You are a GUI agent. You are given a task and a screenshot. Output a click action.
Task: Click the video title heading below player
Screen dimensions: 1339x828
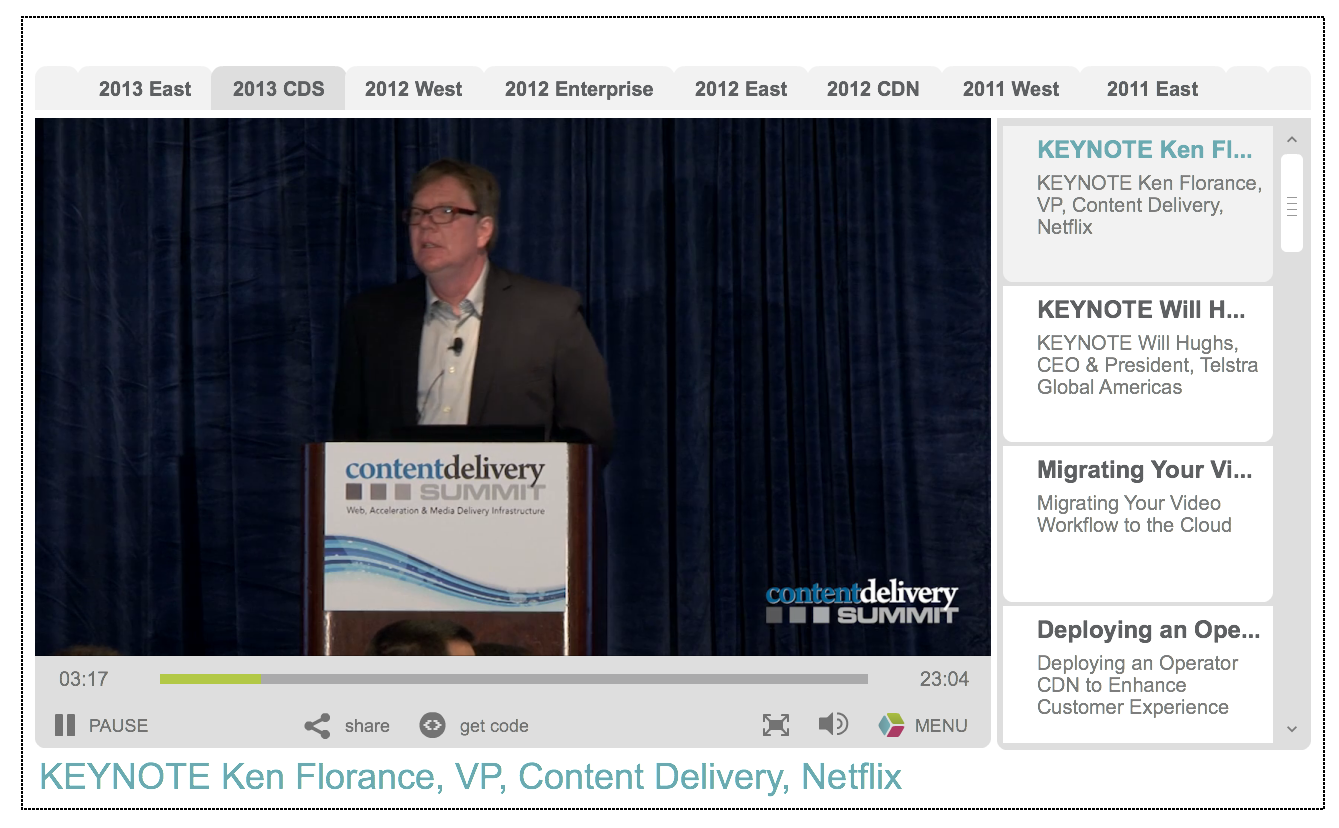click(x=470, y=777)
